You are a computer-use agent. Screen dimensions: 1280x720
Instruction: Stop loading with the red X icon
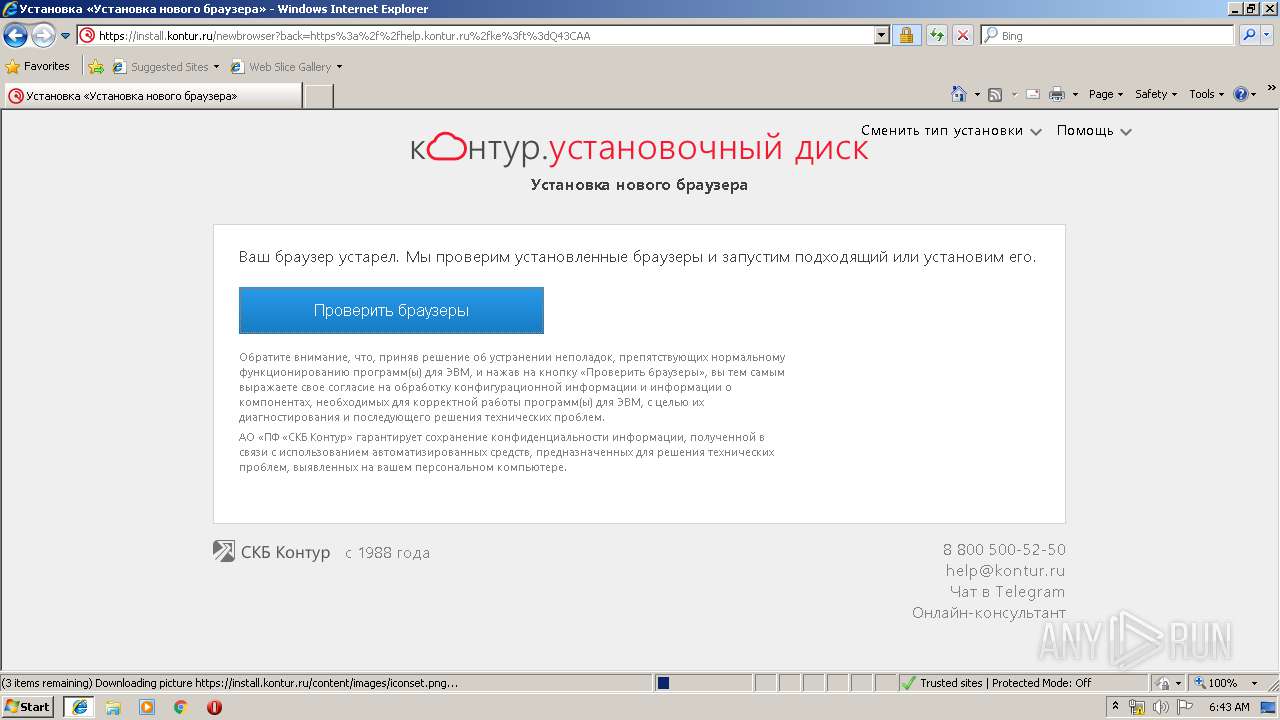point(962,35)
